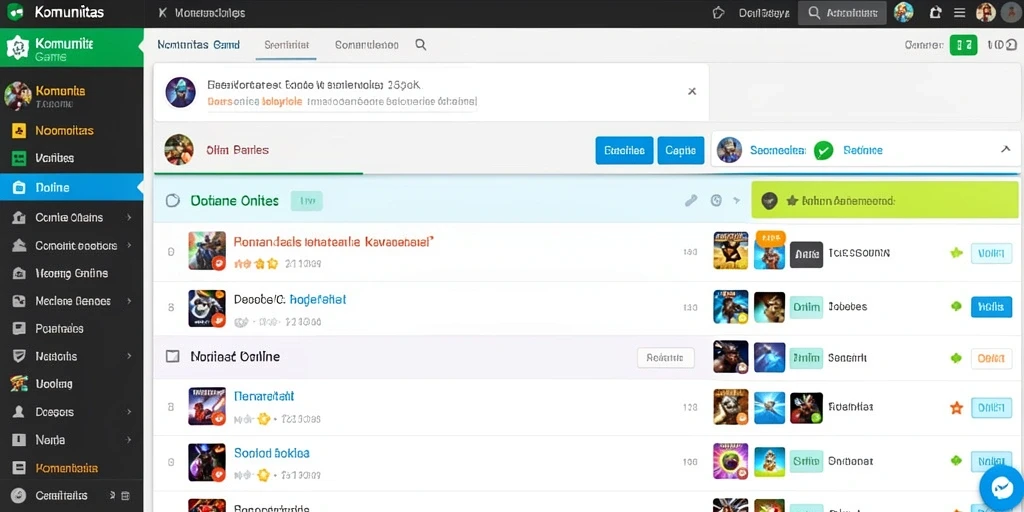Click the green leaf icon in Jobebes row
1024x512 pixels.
[956, 306]
